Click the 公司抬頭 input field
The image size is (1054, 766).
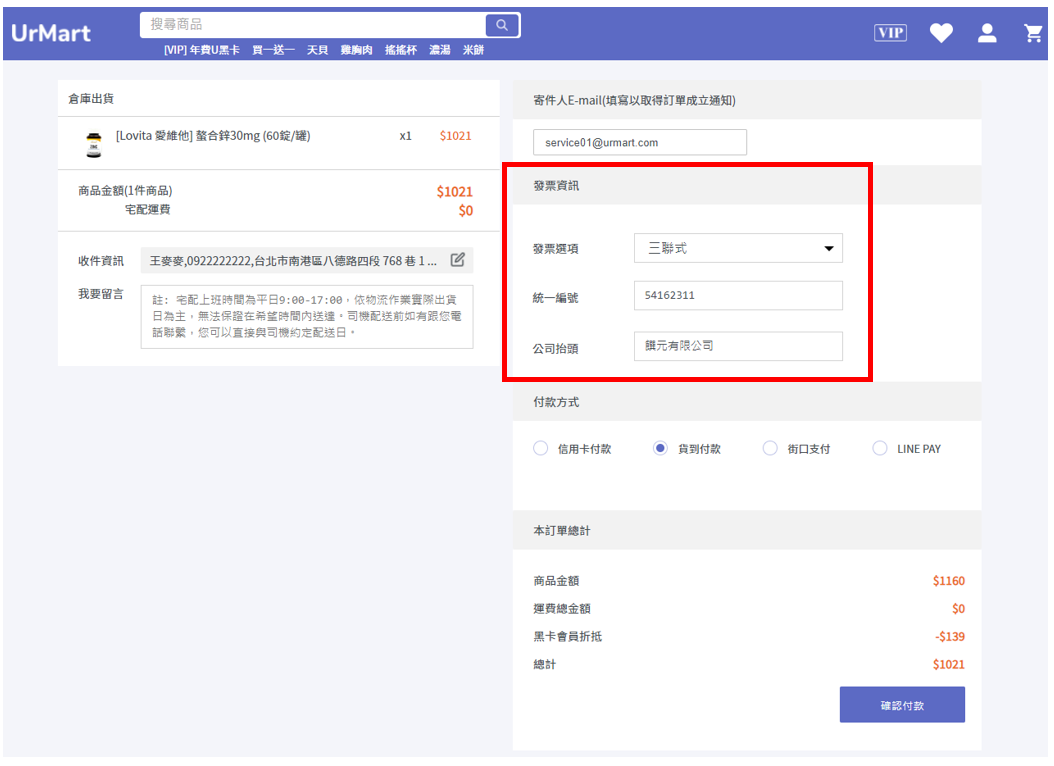(x=738, y=346)
